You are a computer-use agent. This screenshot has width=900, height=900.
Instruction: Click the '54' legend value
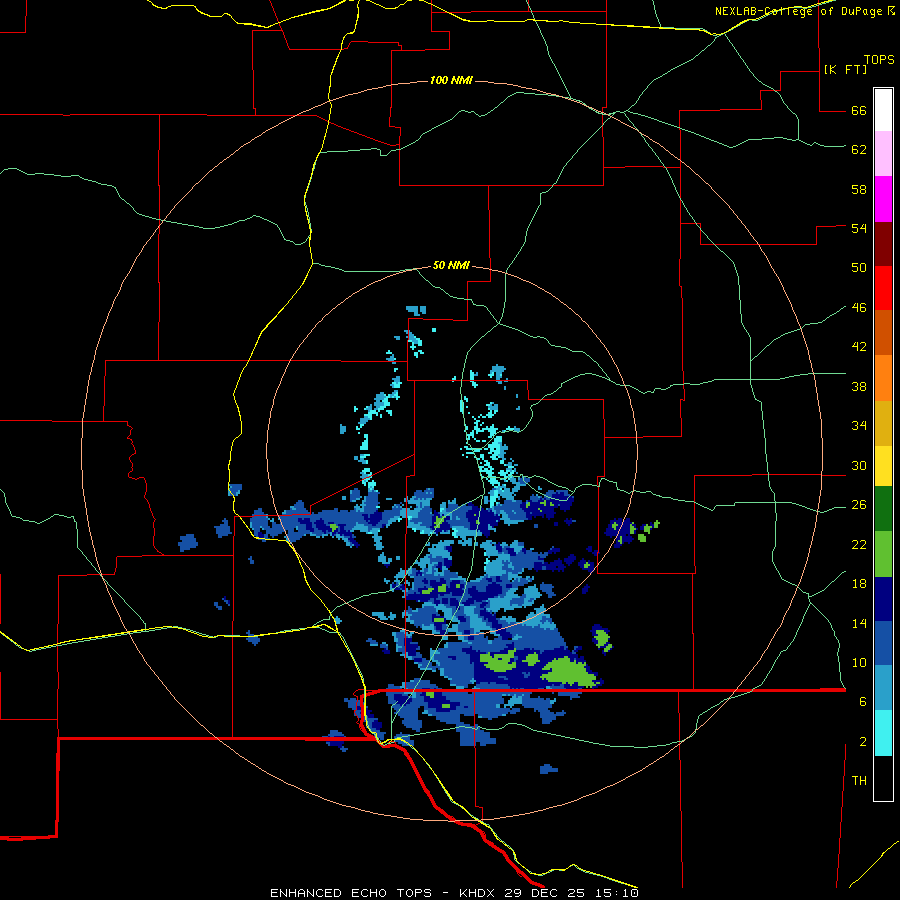(859, 228)
